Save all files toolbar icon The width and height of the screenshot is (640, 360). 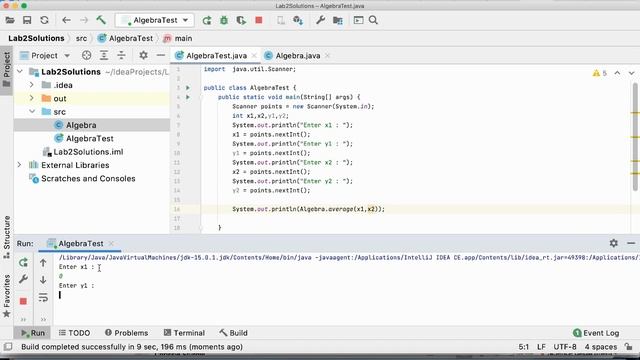tap(27, 20)
